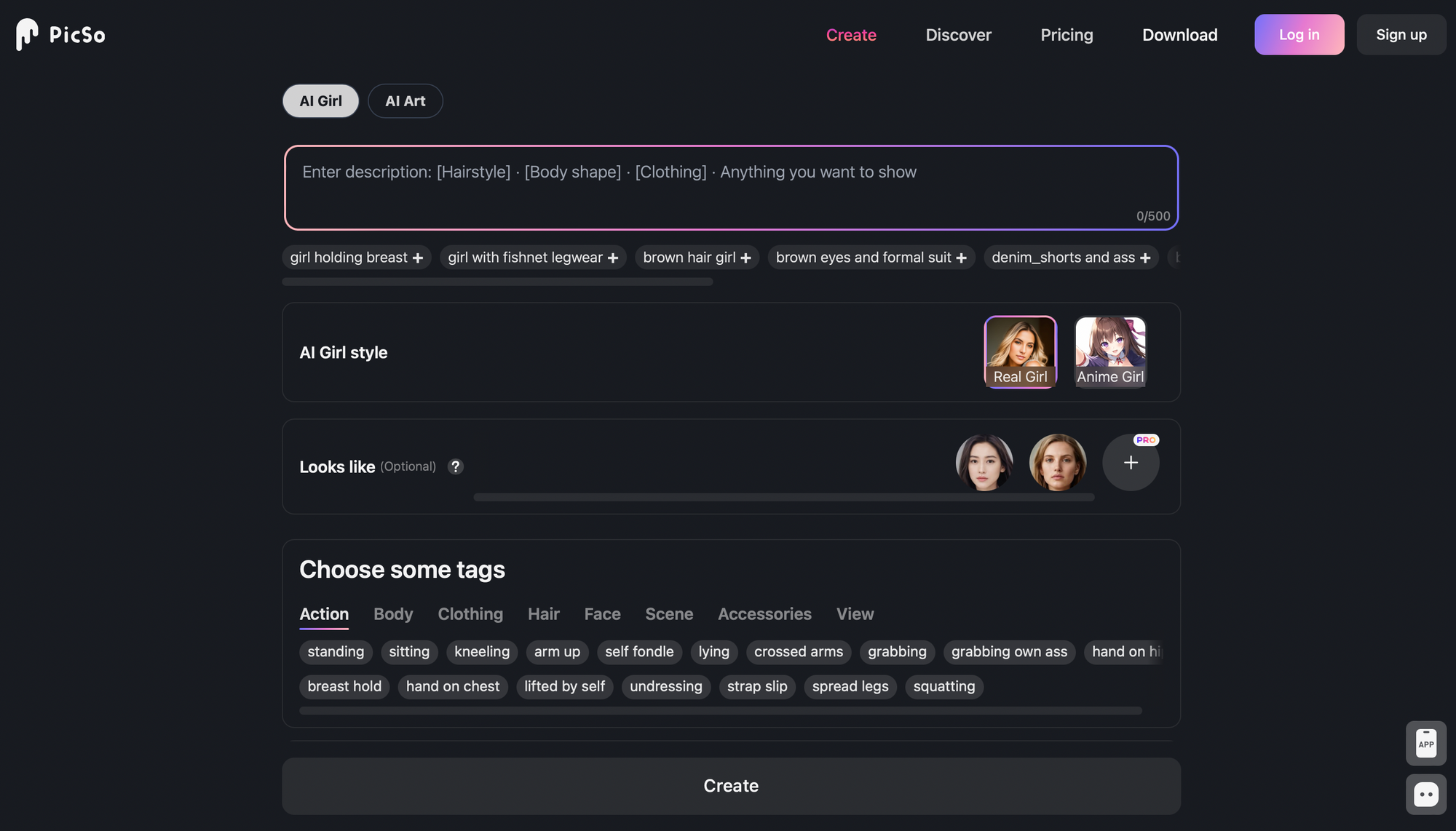The image size is (1456, 831).
Task: Open the APP download floating icon
Action: pos(1425,743)
